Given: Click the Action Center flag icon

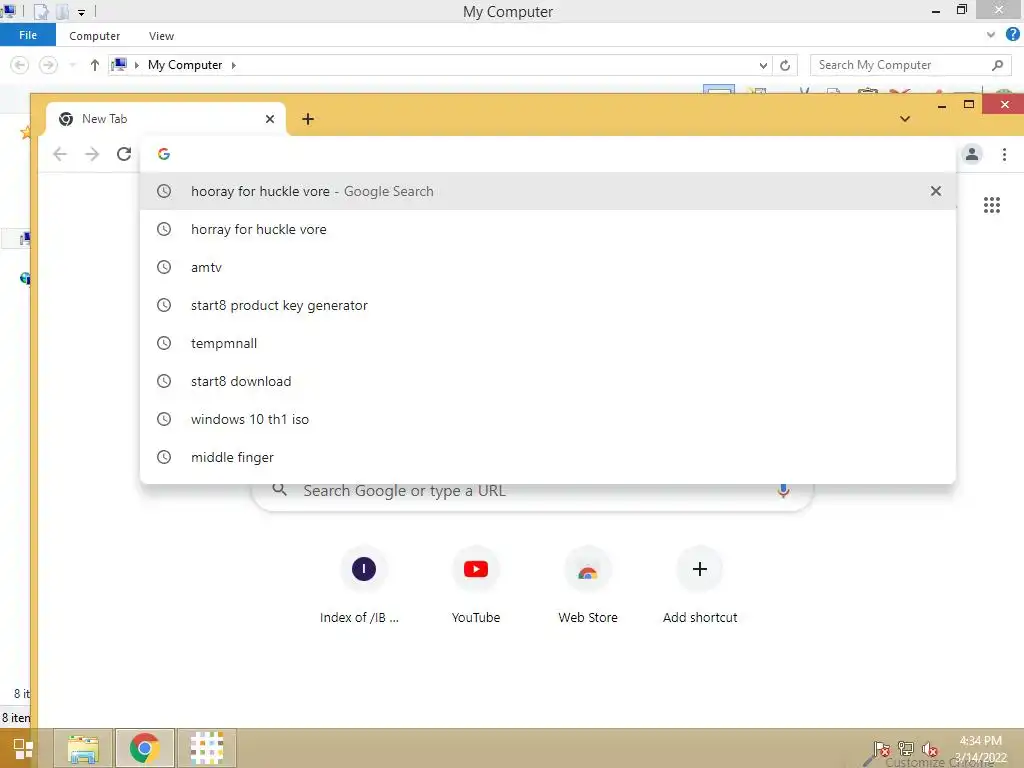Looking at the screenshot, I should coord(882,749).
